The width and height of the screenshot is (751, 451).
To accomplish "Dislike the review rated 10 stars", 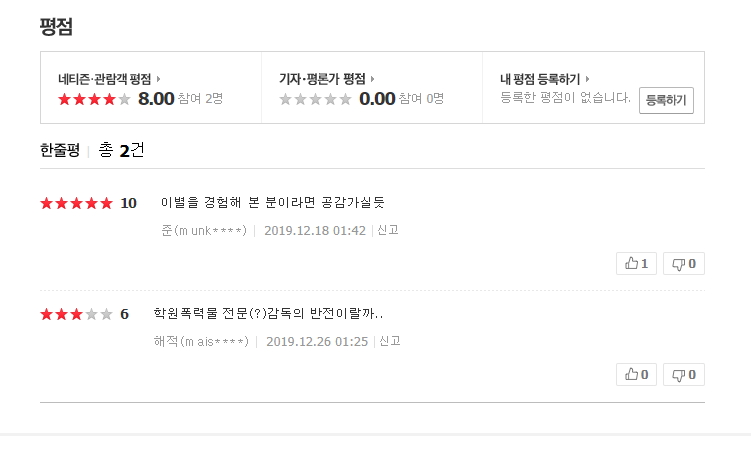I will tap(683, 263).
